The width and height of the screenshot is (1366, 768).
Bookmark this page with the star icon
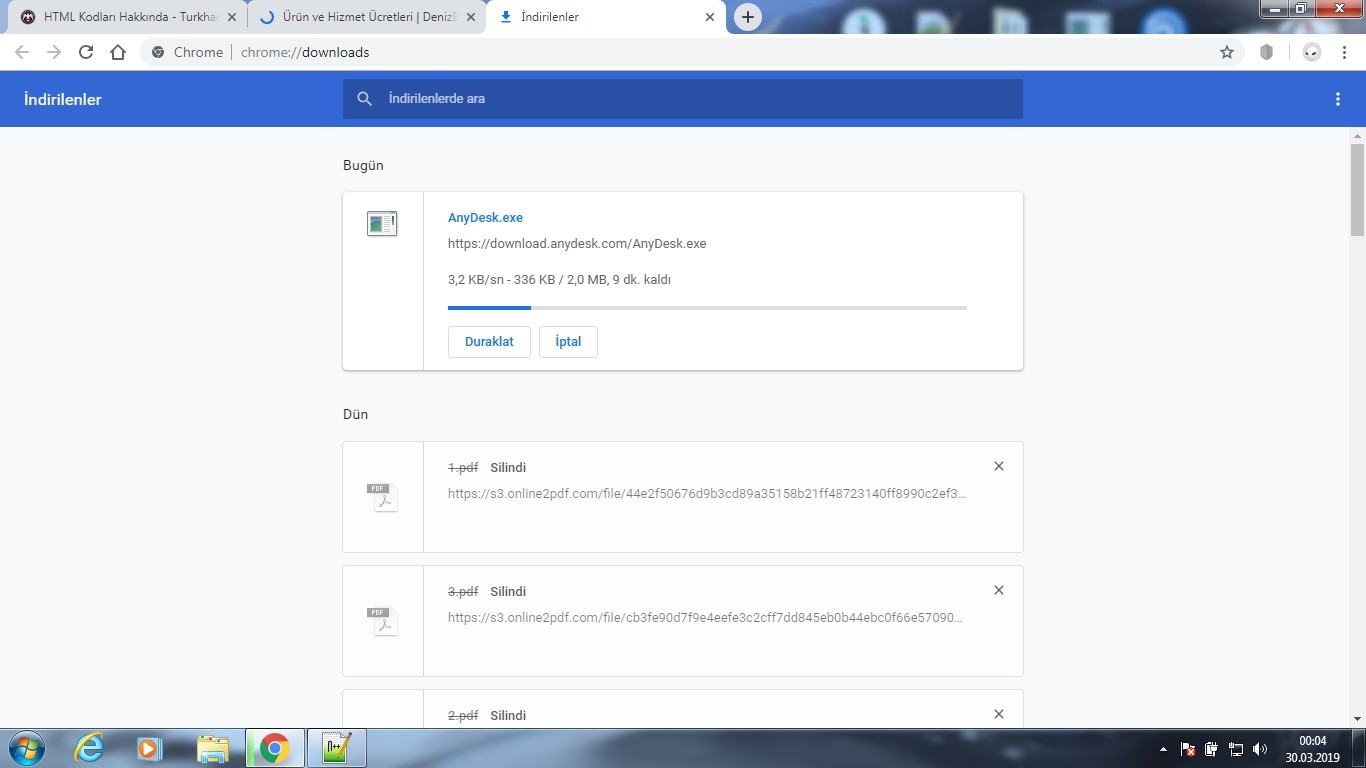coord(1227,52)
